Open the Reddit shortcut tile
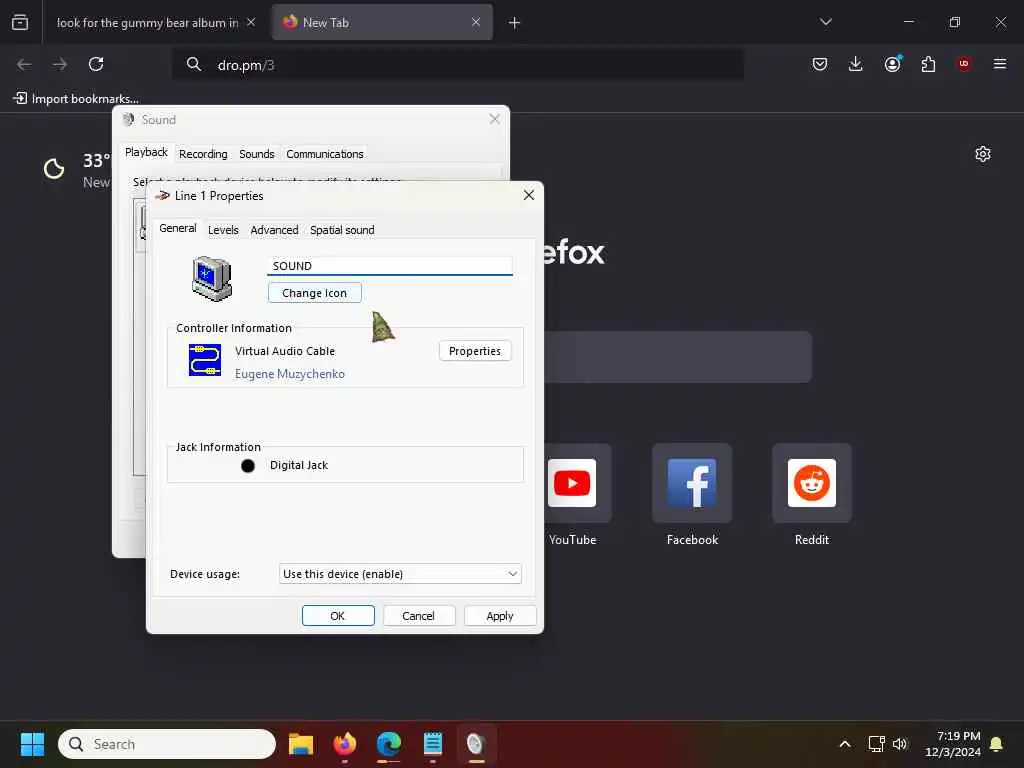The image size is (1024, 768). coord(812,483)
